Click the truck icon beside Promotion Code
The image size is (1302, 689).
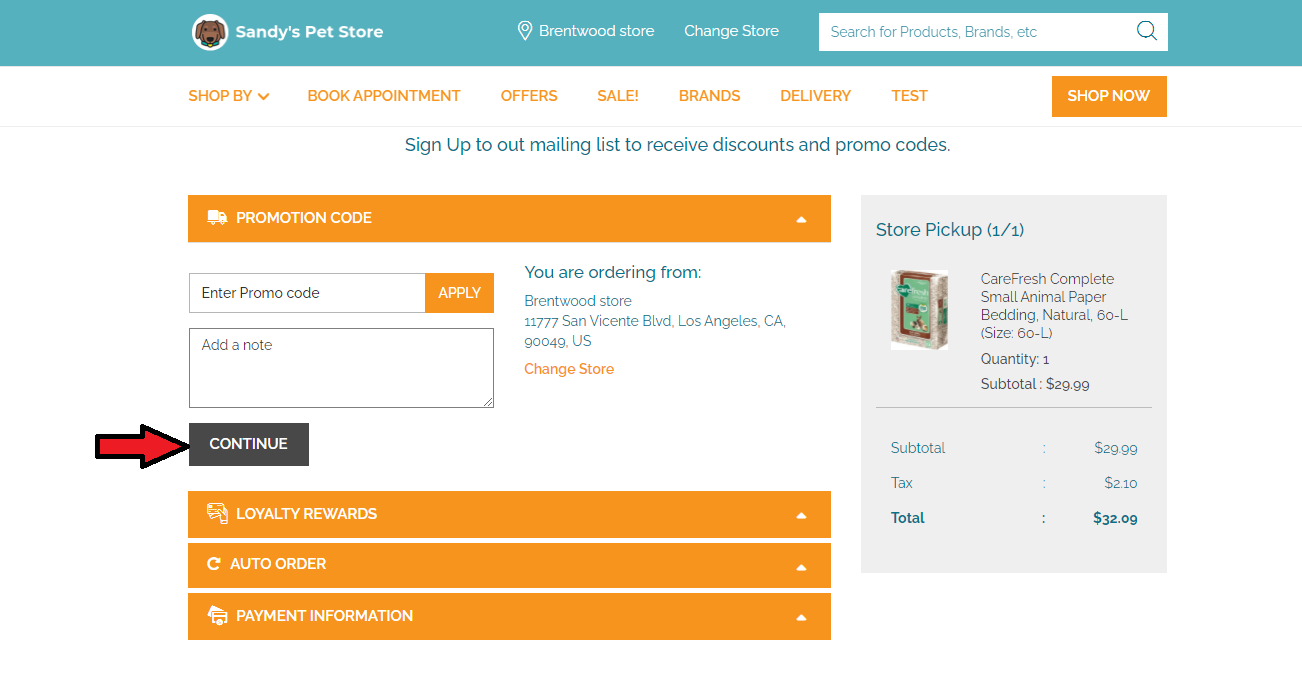coord(217,218)
